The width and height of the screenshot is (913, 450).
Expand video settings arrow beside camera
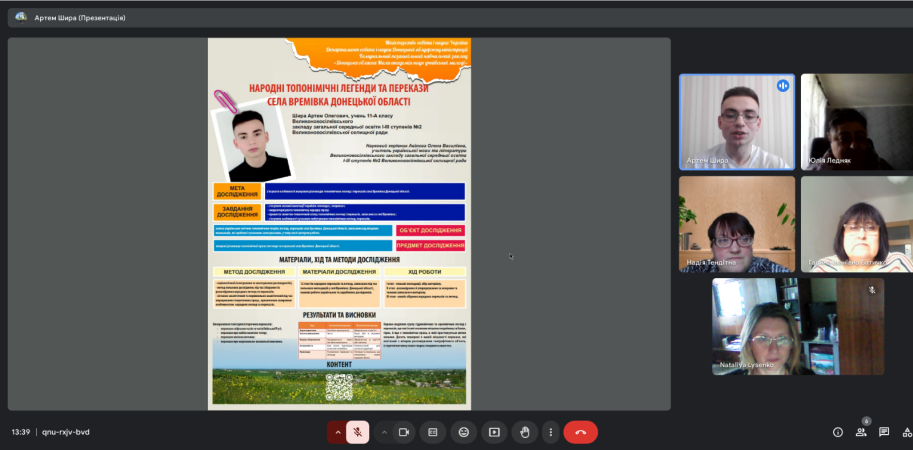click(384, 432)
